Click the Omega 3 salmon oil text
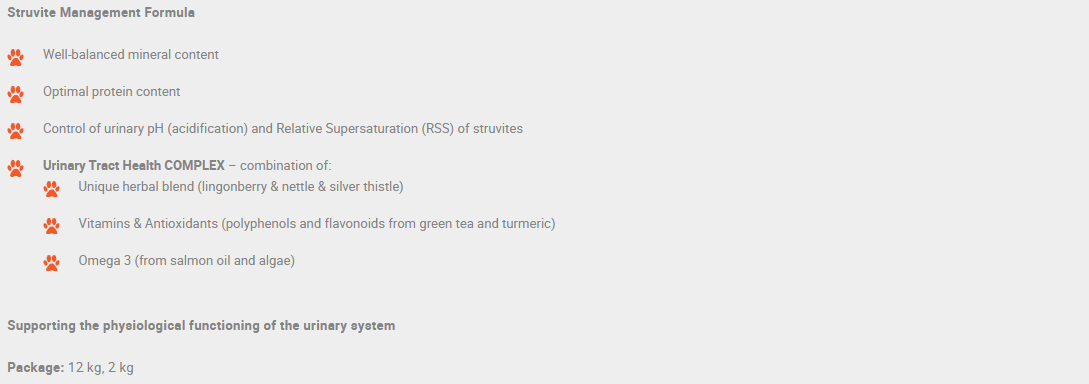1089x384 pixels. tap(186, 261)
